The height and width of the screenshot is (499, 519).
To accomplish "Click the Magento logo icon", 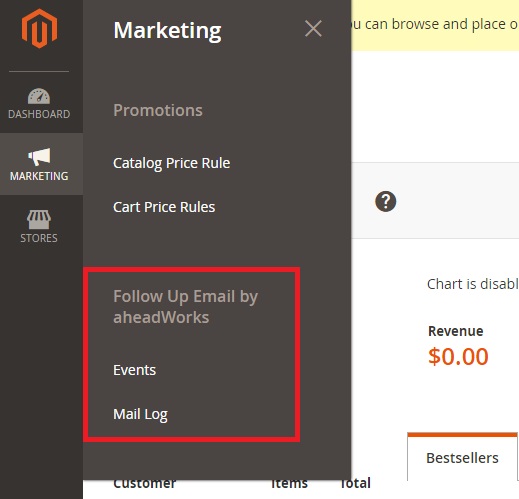I will [39, 29].
